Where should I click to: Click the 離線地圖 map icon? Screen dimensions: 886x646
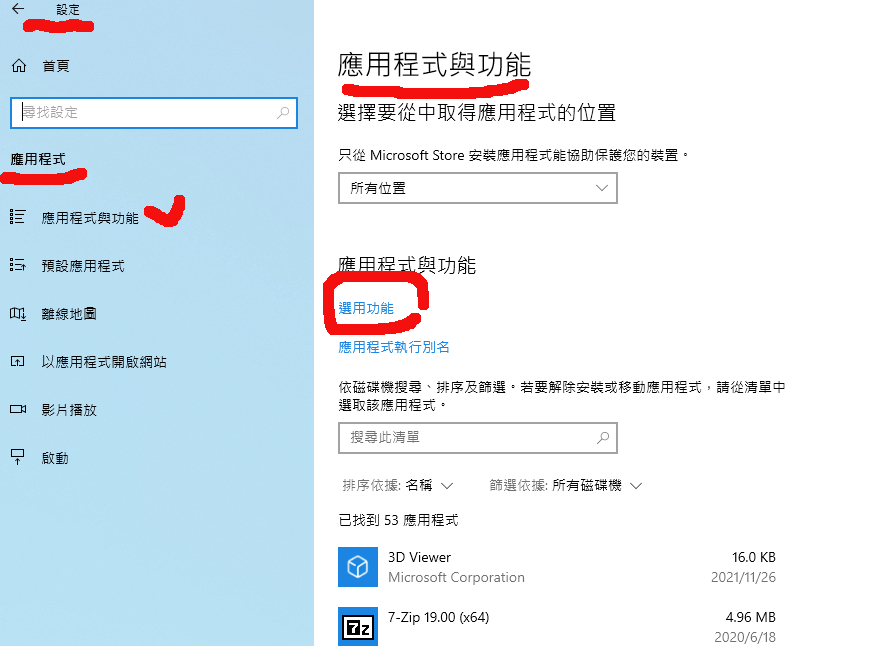18,314
